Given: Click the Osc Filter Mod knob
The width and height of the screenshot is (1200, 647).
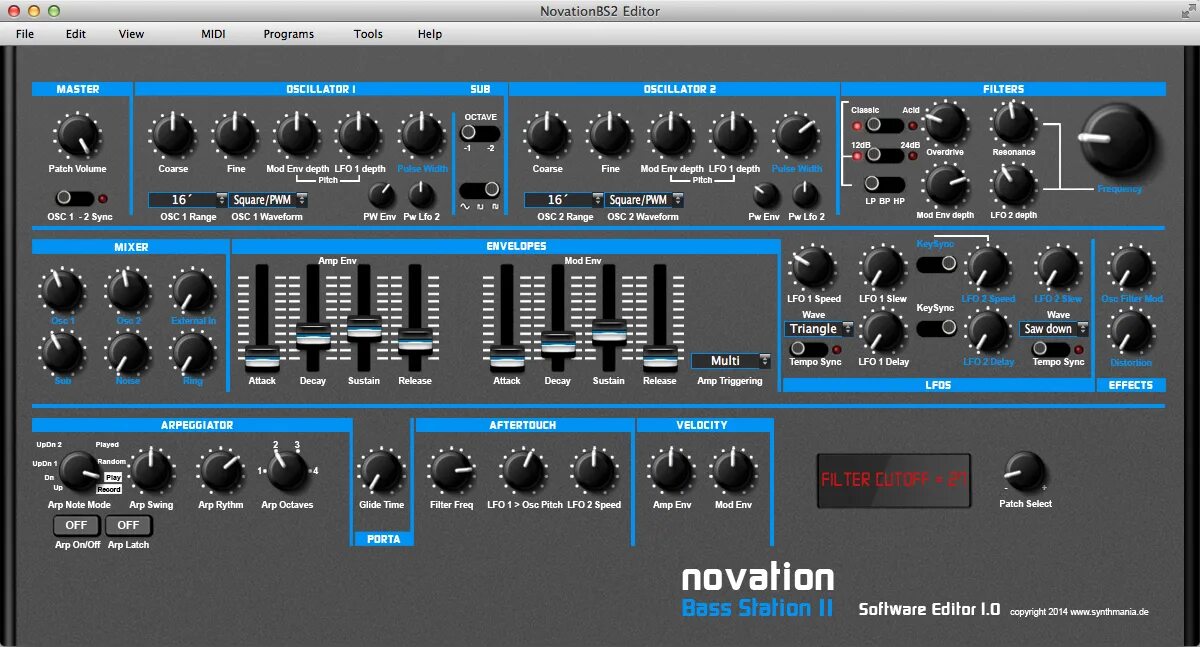Looking at the screenshot, I should (1131, 268).
